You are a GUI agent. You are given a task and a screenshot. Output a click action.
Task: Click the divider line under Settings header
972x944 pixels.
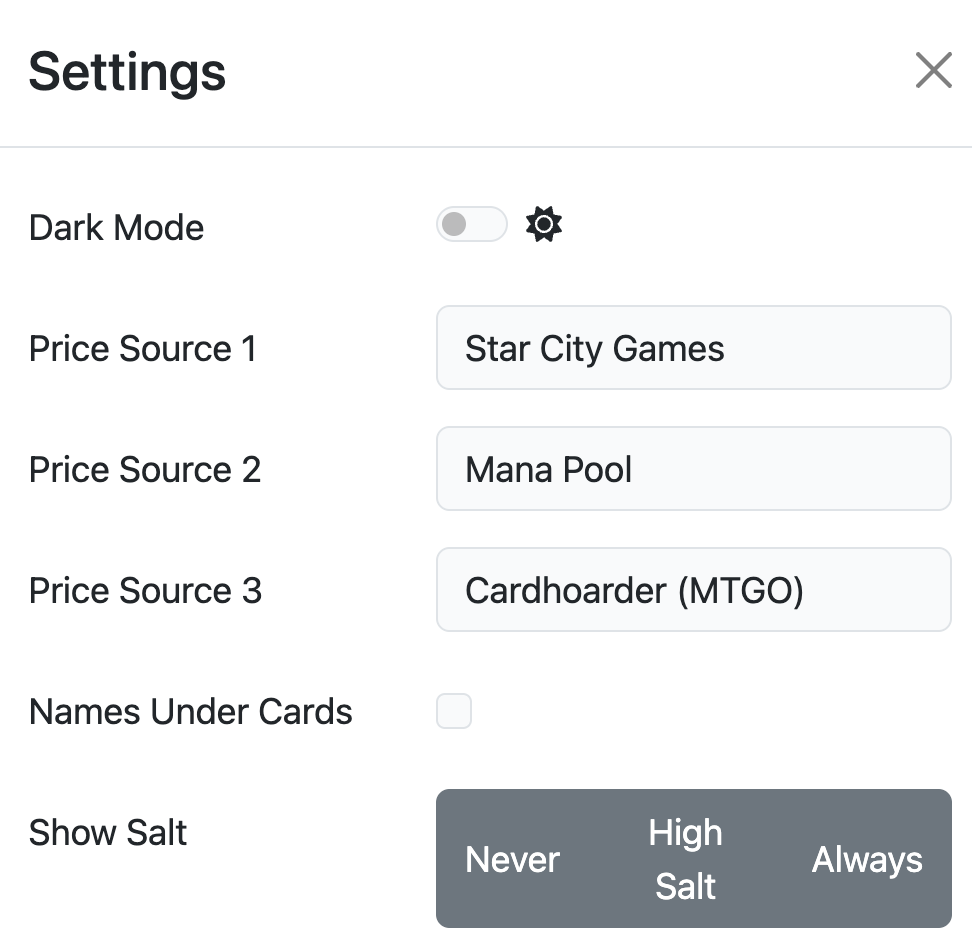point(486,147)
